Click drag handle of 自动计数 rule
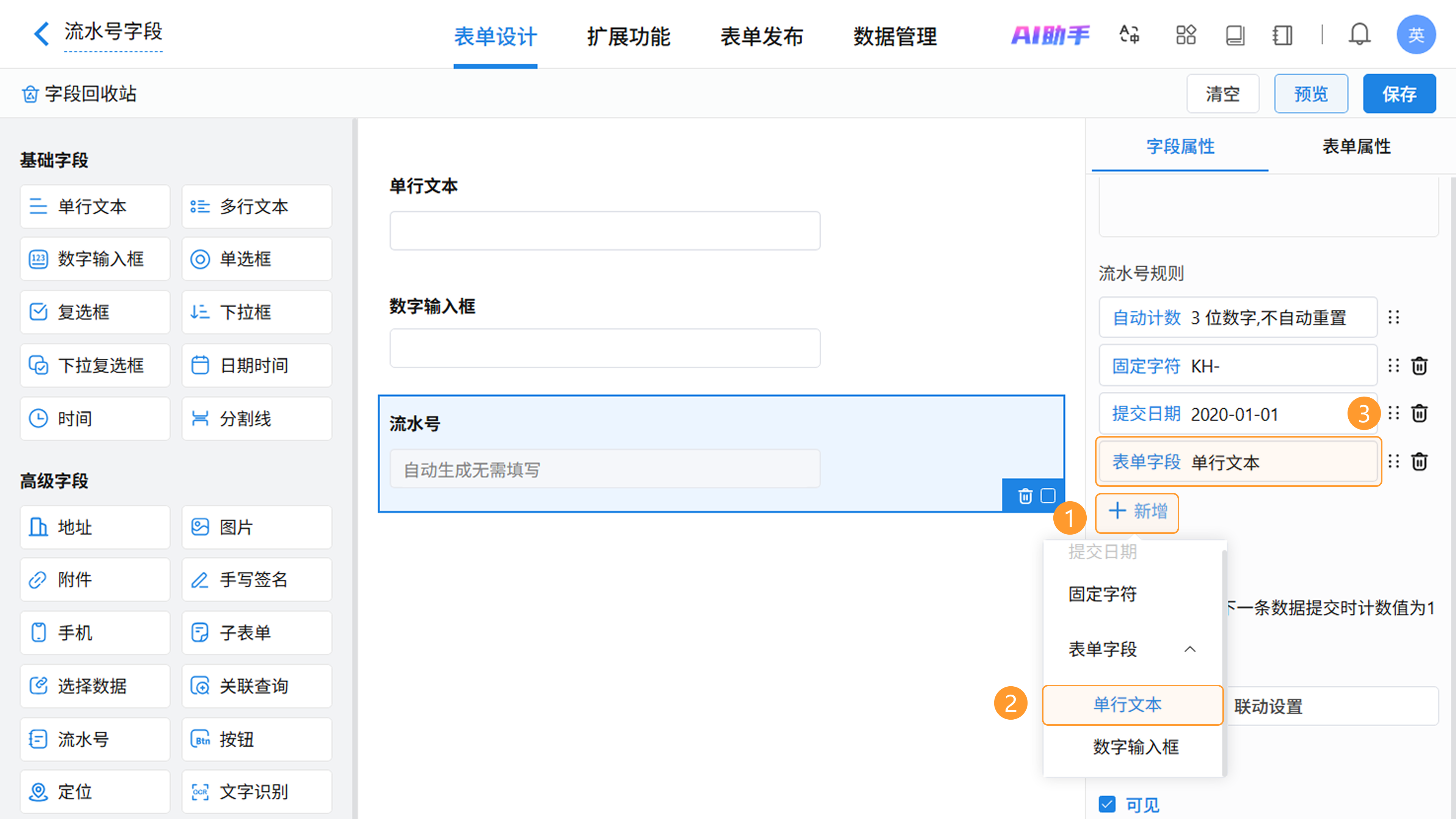Viewport: 1456px width, 819px height. tap(1393, 317)
